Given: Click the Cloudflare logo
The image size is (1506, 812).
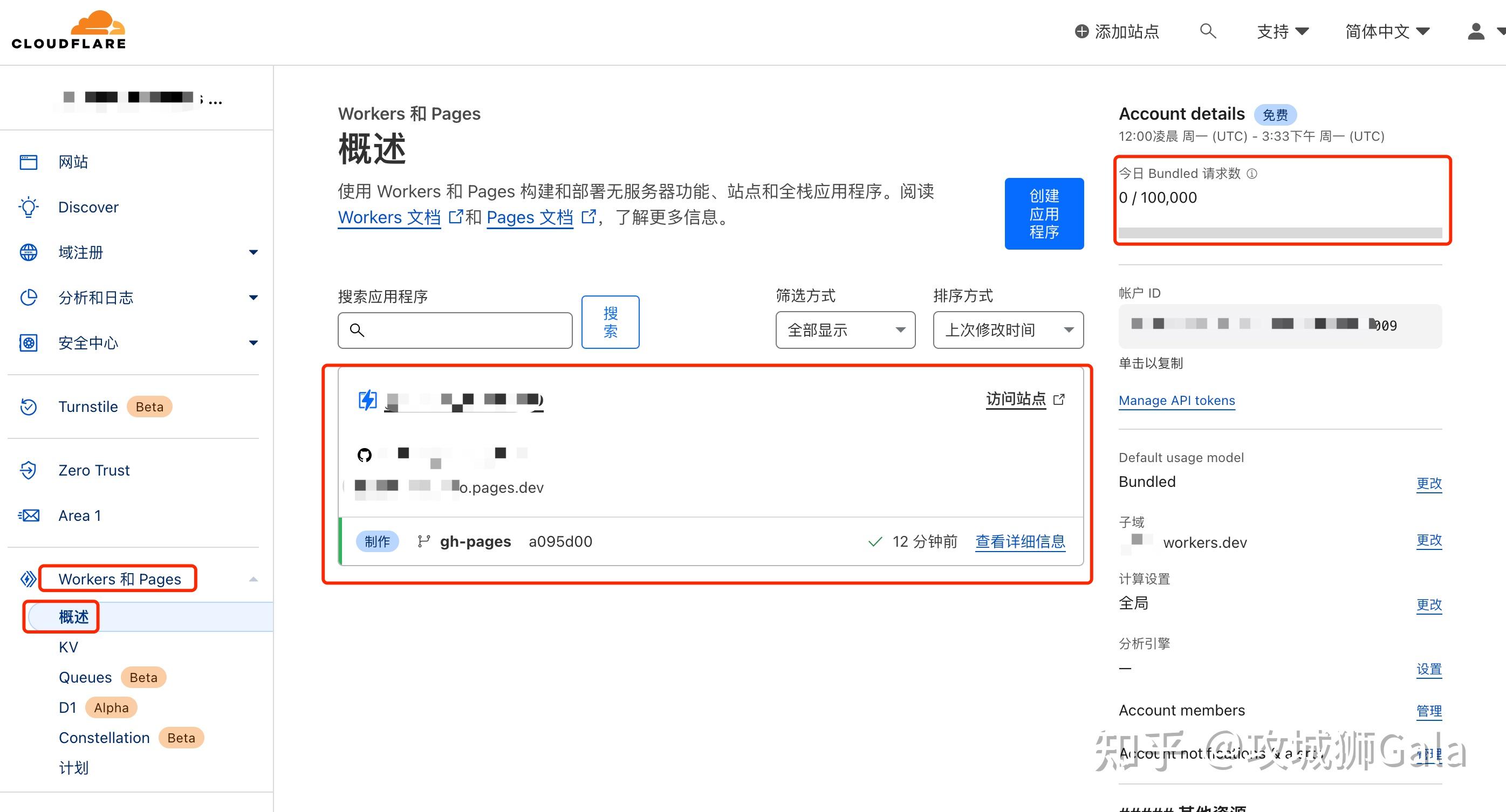Looking at the screenshot, I should pyautogui.click(x=69, y=30).
